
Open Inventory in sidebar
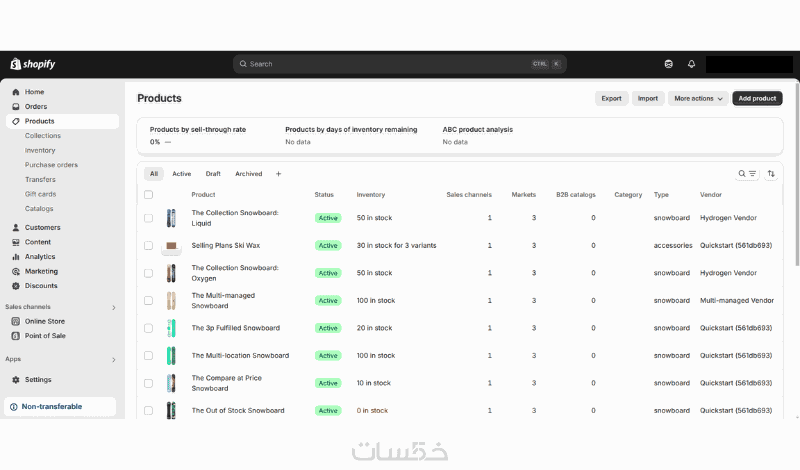point(40,151)
